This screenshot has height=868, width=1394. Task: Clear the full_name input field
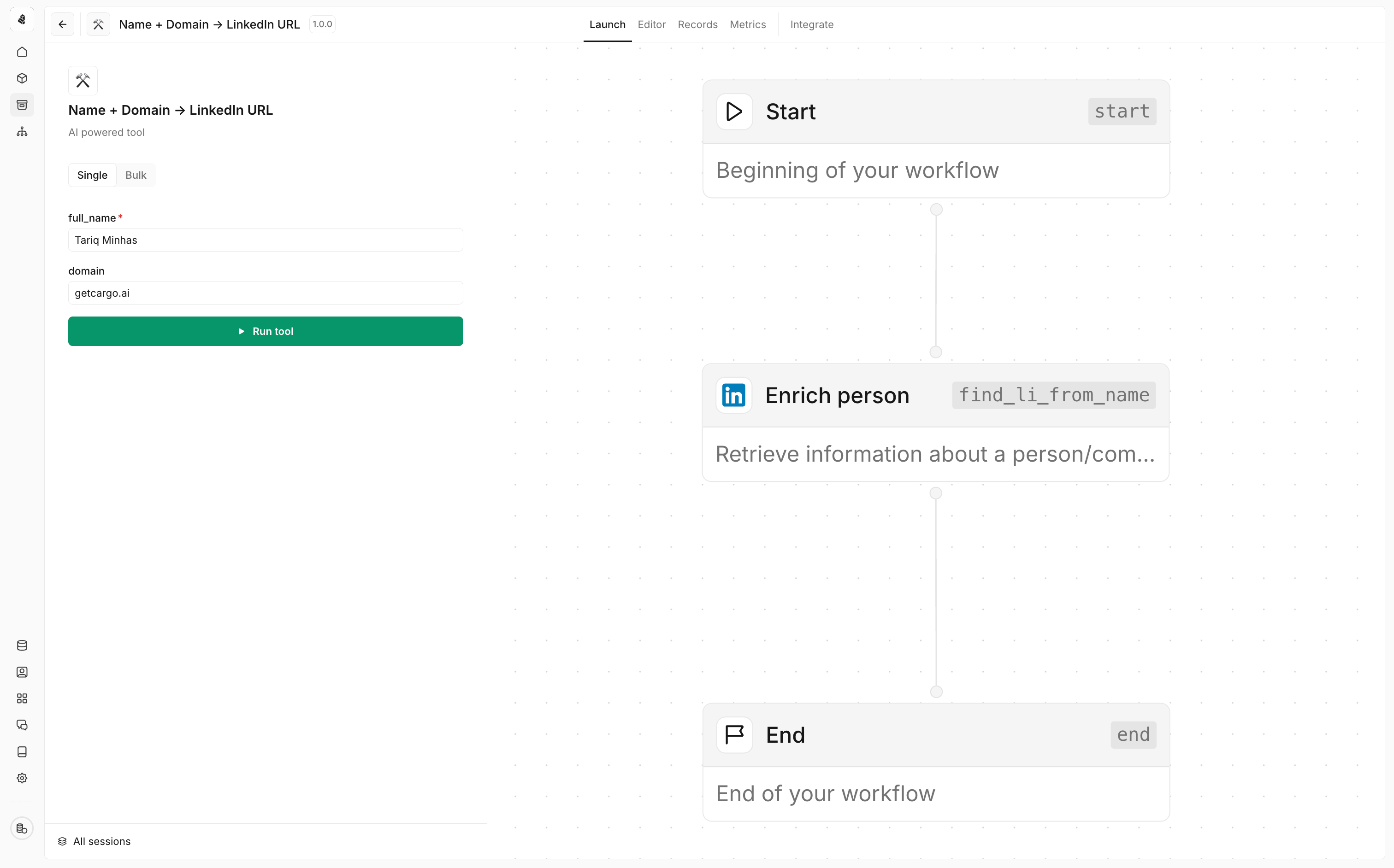click(x=266, y=240)
